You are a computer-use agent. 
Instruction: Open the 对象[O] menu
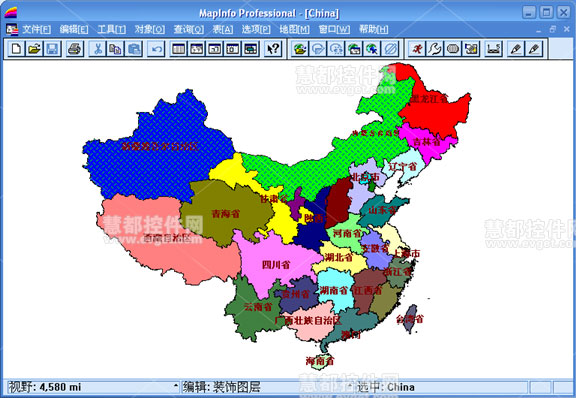150,29
